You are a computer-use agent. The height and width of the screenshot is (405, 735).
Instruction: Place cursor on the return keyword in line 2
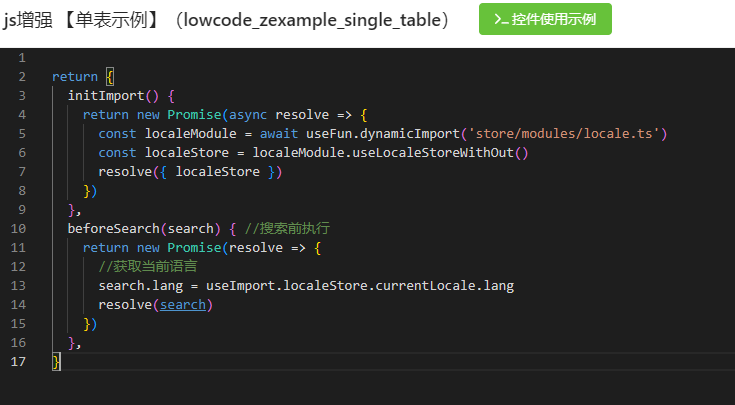click(75, 77)
